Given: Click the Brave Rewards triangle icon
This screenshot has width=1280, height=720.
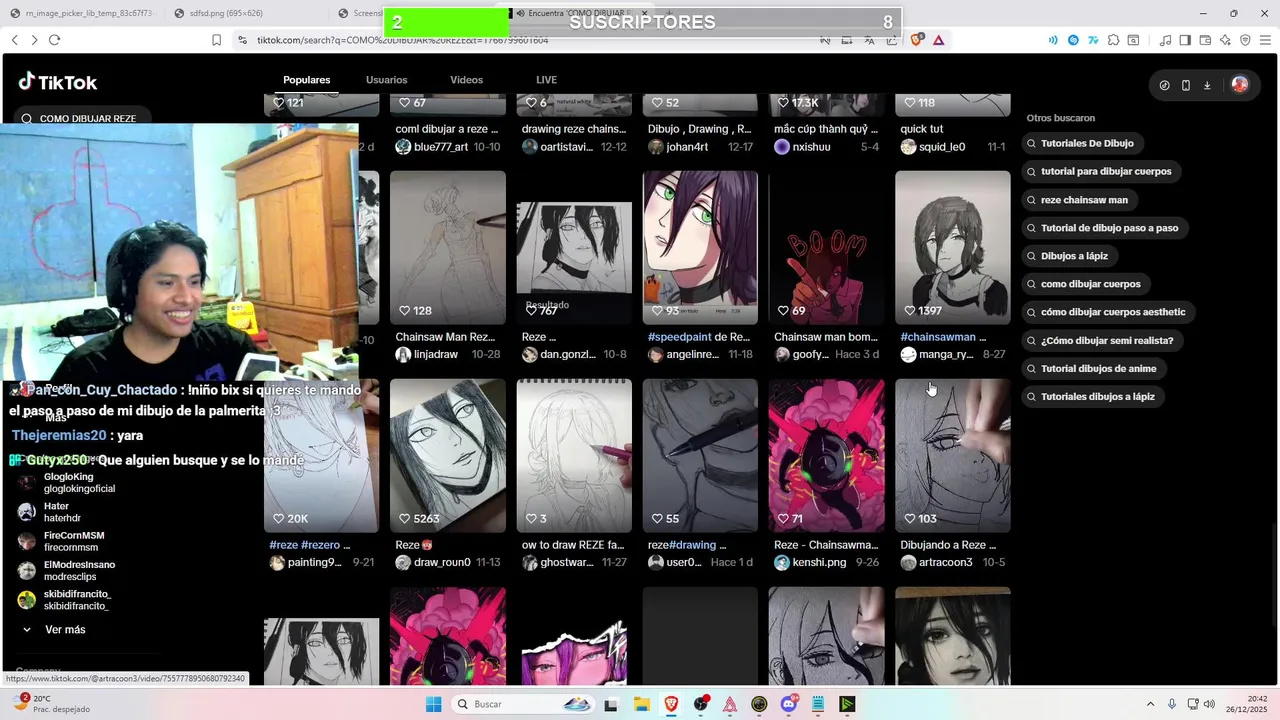Looking at the screenshot, I should (x=938, y=40).
